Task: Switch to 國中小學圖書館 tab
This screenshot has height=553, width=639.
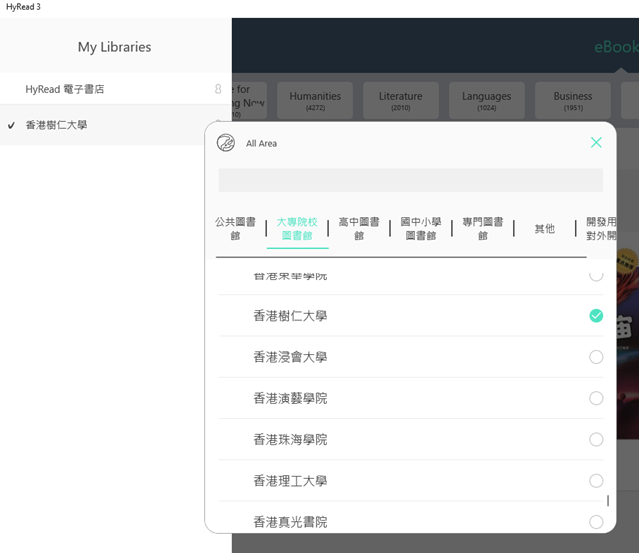Action: click(x=421, y=229)
